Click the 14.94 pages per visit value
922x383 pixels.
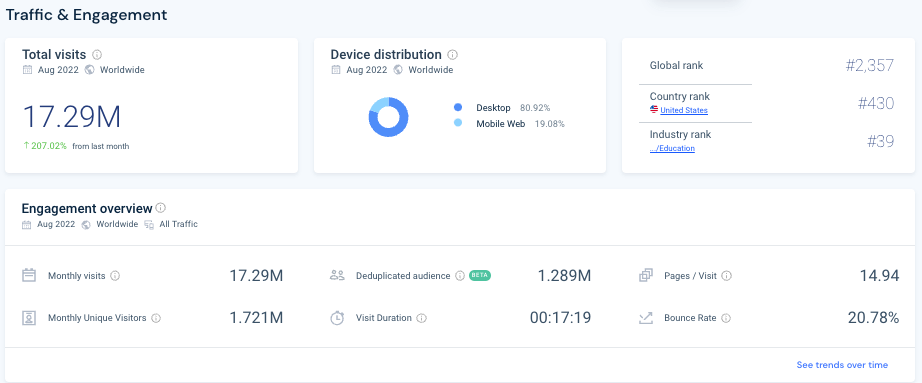pos(880,275)
